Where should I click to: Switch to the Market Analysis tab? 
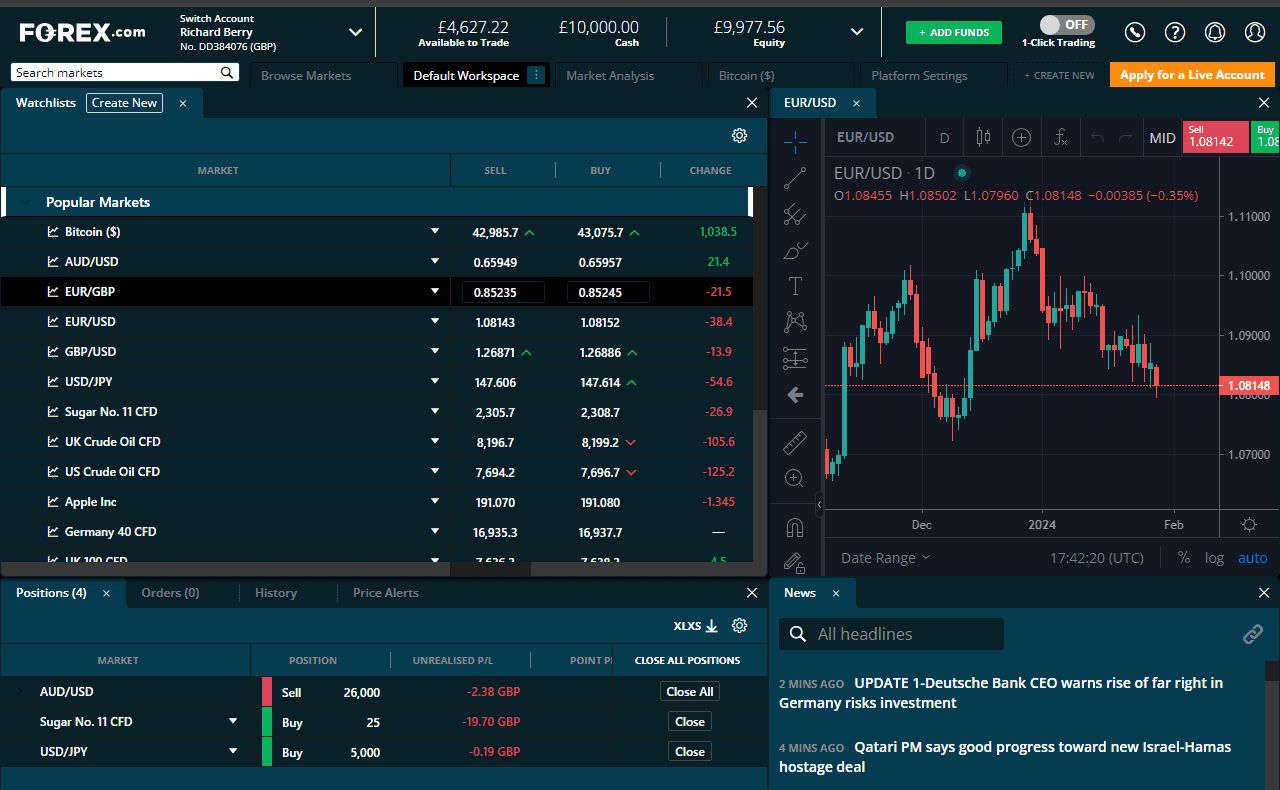[610, 76]
